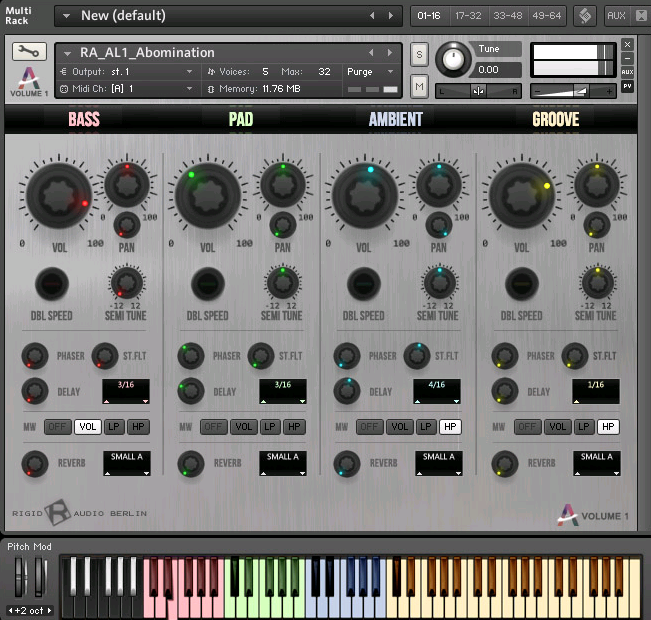
Task: Open BASS delay time 3/16 selector
Action: coord(126,391)
